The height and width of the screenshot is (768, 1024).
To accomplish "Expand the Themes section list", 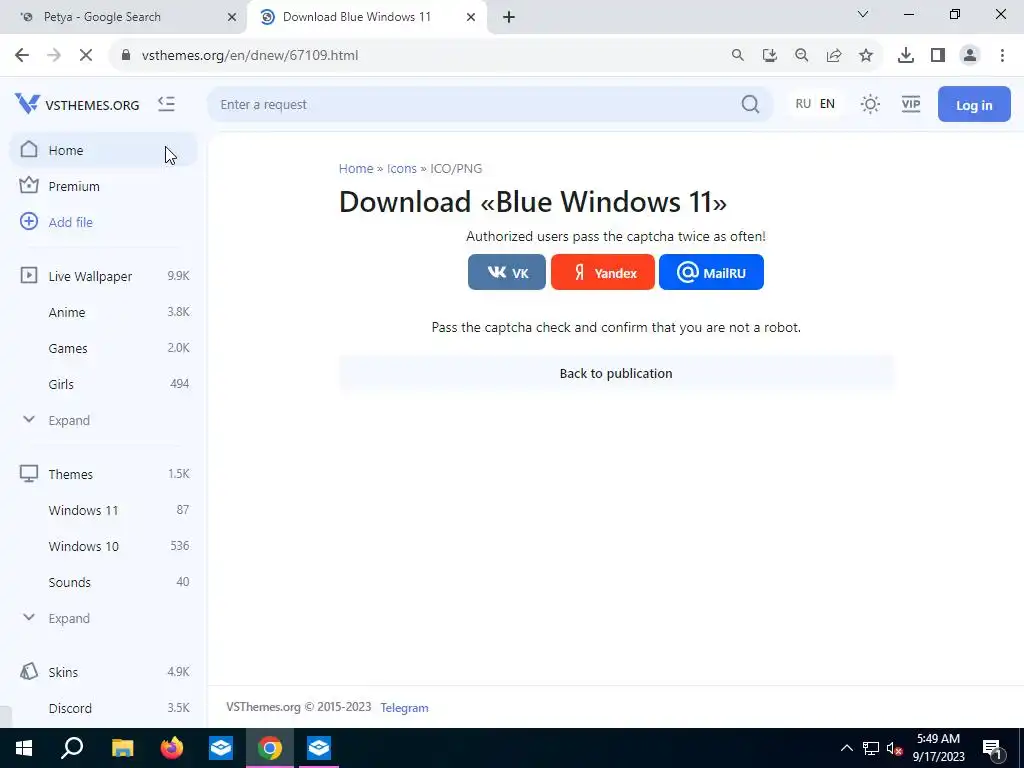I will click(57, 618).
